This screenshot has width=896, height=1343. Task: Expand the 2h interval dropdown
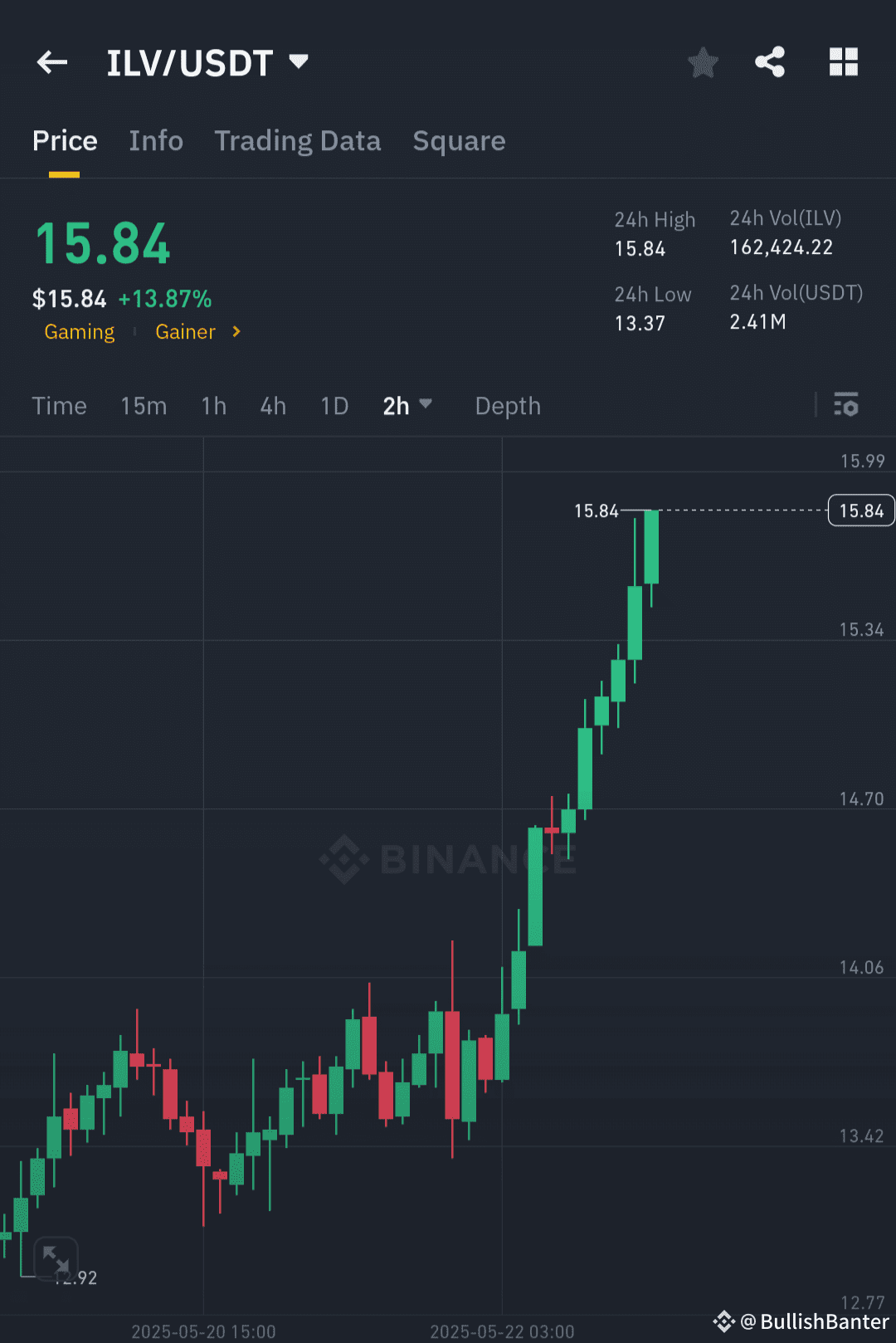[407, 406]
